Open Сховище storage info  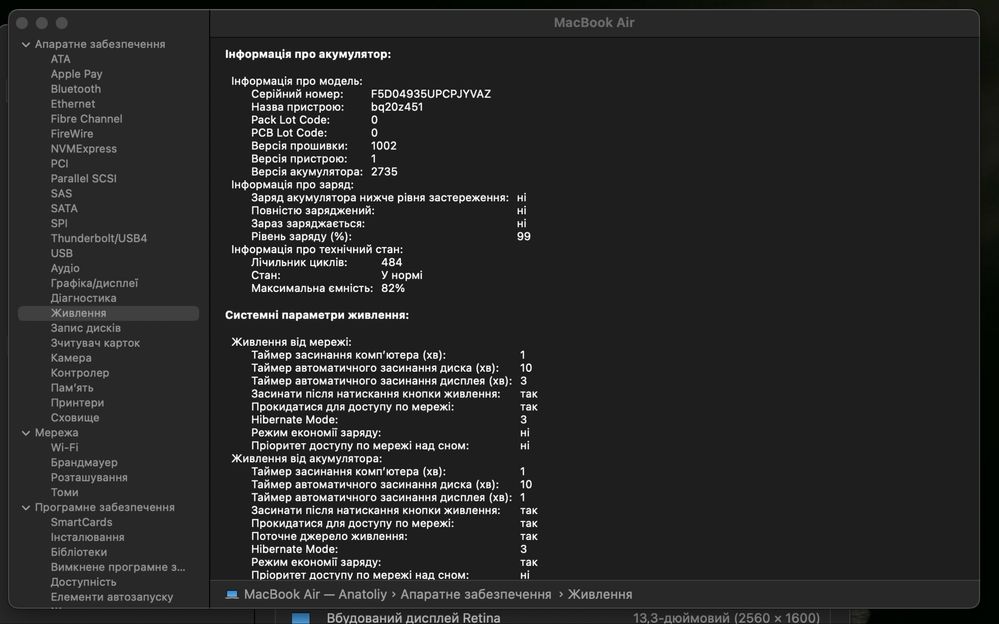coord(75,418)
